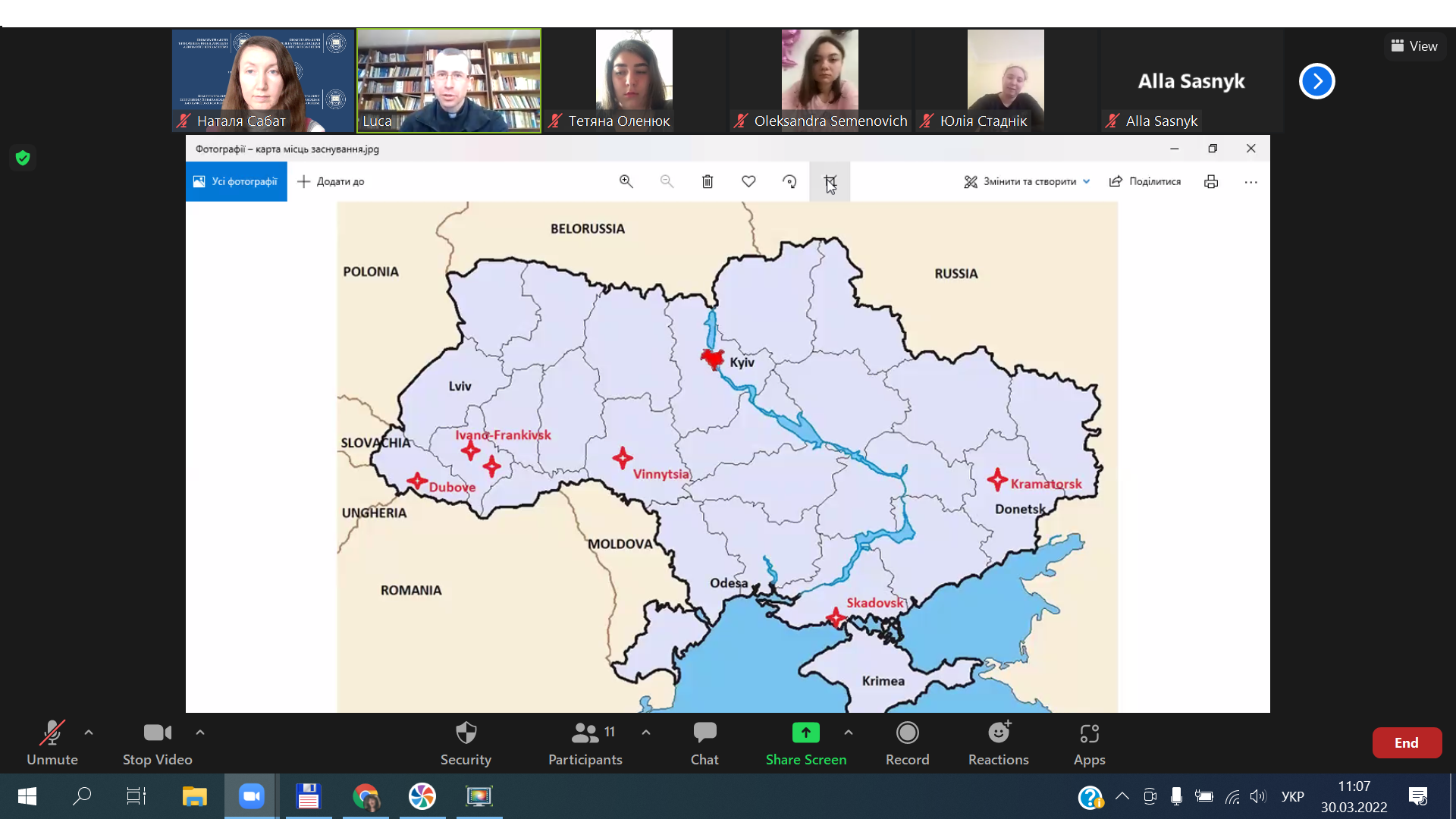Open the Chat panel
Screen dimensions: 1456x819
click(x=704, y=742)
